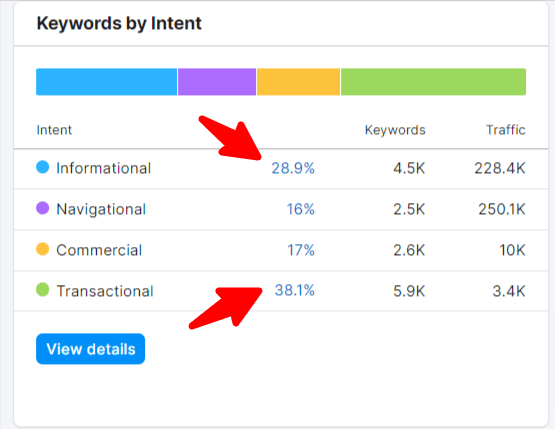Click the Informational row label
This screenshot has height=429, width=555.
pos(104,168)
